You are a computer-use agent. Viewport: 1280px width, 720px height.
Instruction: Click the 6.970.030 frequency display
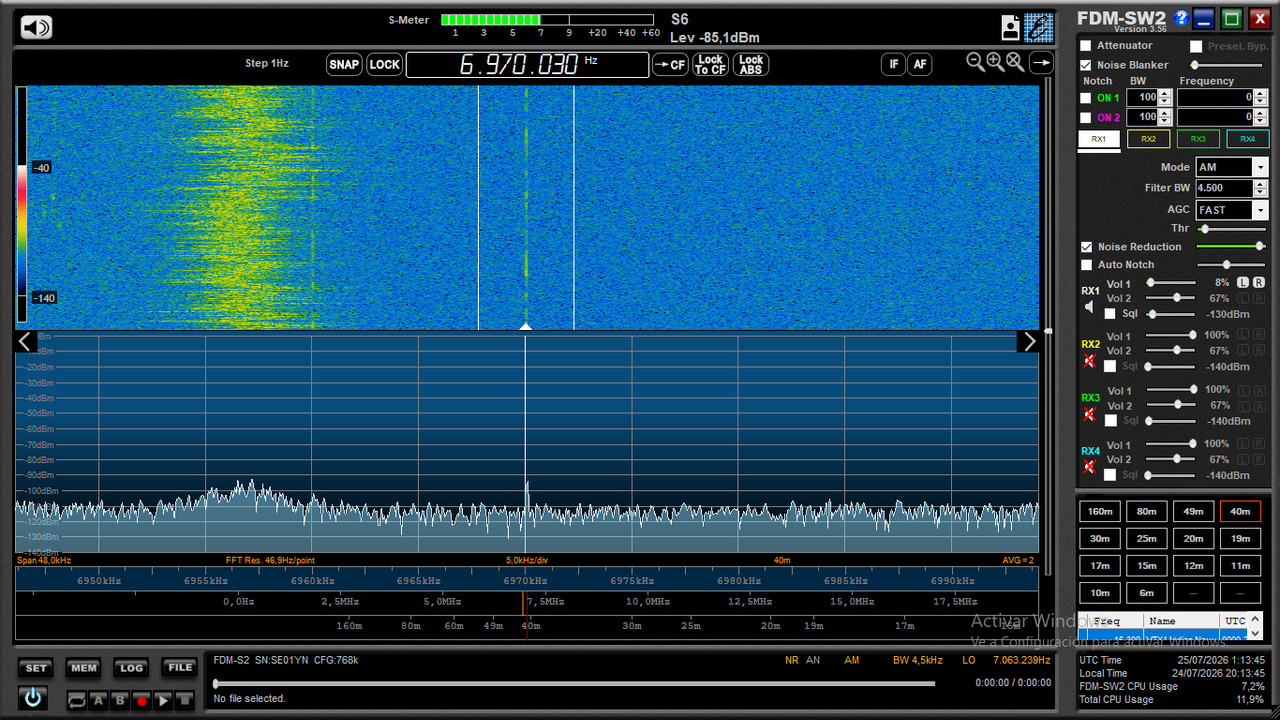coord(527,65)
